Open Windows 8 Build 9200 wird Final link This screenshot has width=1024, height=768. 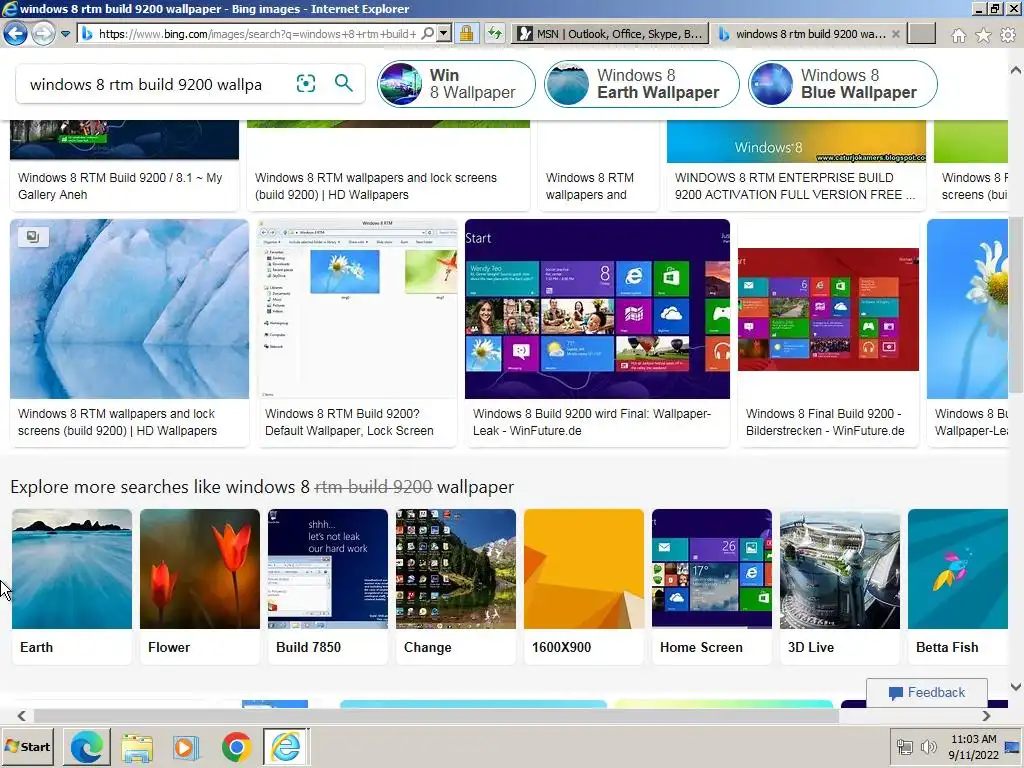click(x=592, y=422)
